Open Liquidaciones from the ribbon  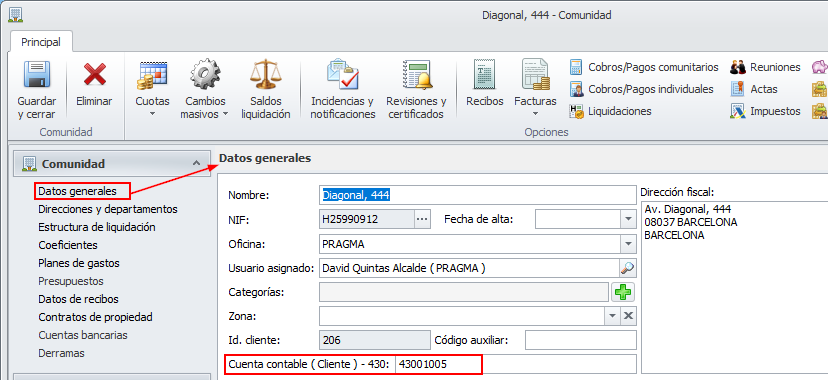pos(610,111)
